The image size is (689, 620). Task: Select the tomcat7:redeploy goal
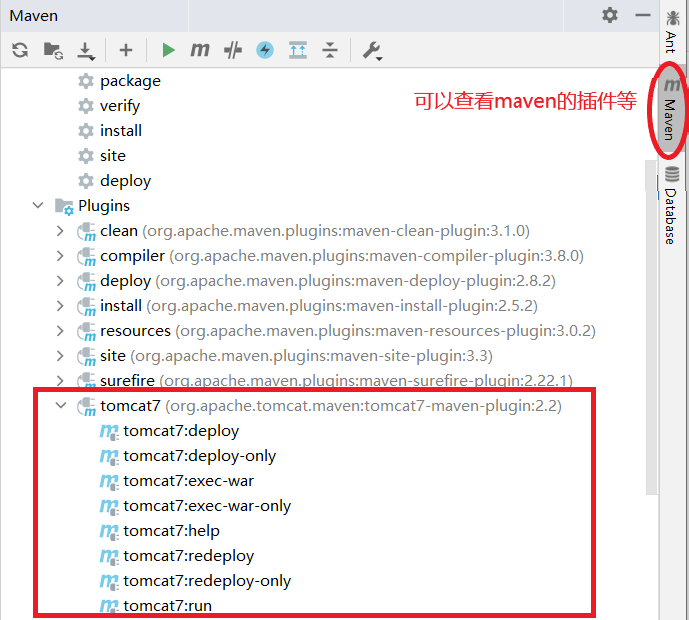pos(188,556)
